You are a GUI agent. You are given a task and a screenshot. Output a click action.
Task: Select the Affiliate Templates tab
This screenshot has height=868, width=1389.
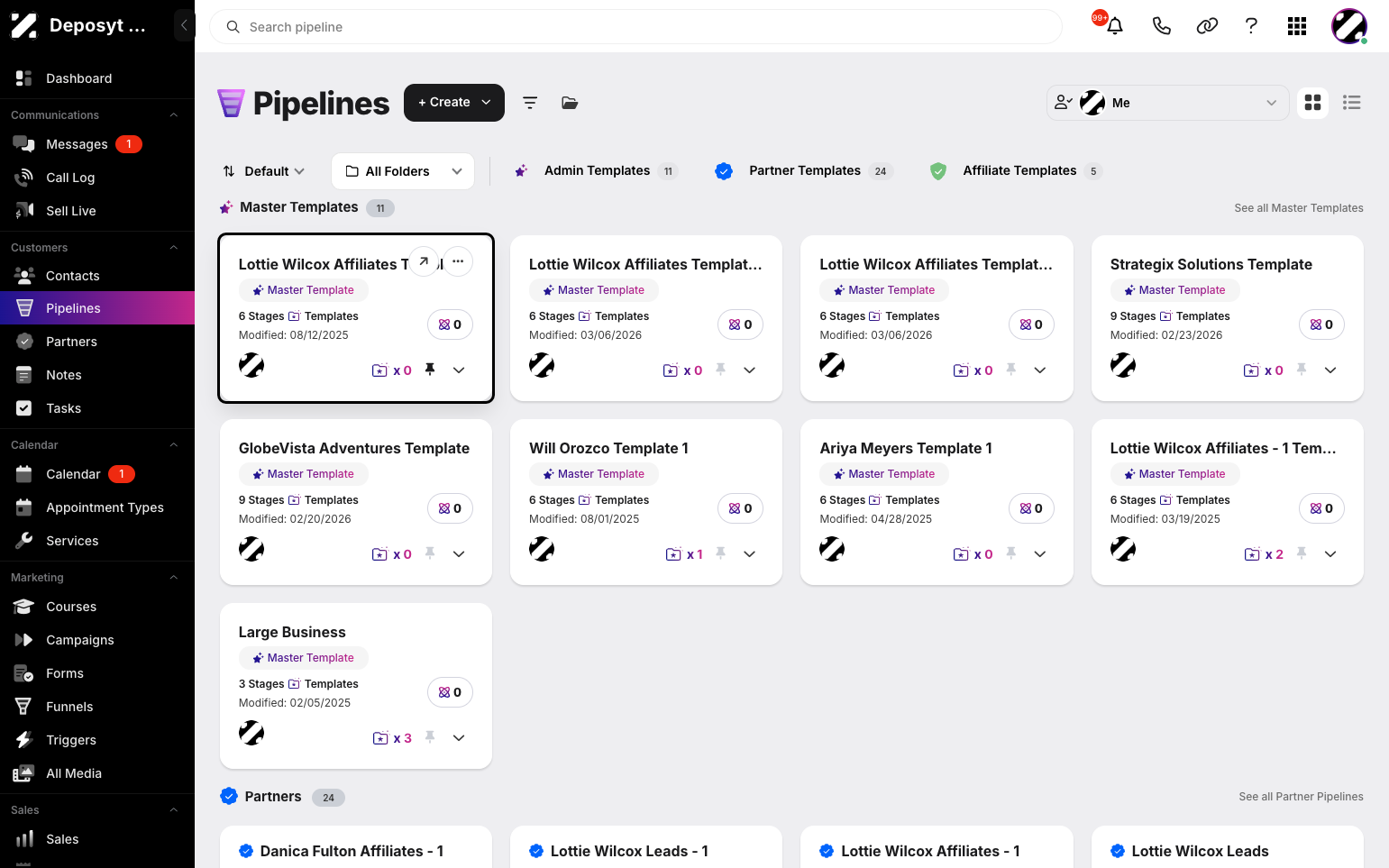tap(1015, 171)
